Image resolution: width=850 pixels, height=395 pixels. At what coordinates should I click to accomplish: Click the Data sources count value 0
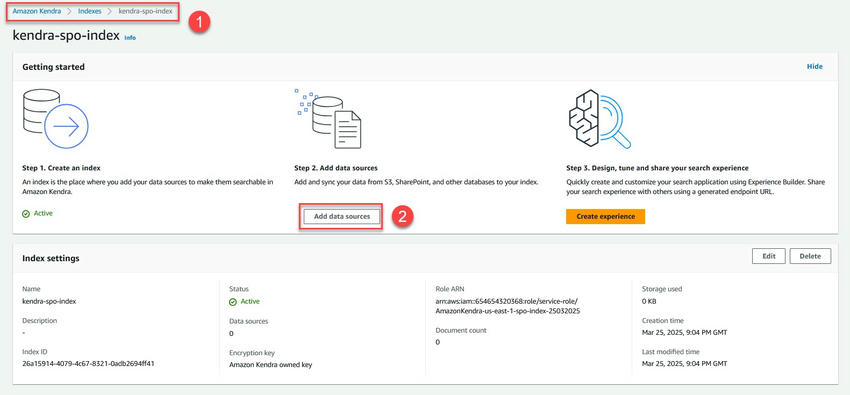coord(231,333)
